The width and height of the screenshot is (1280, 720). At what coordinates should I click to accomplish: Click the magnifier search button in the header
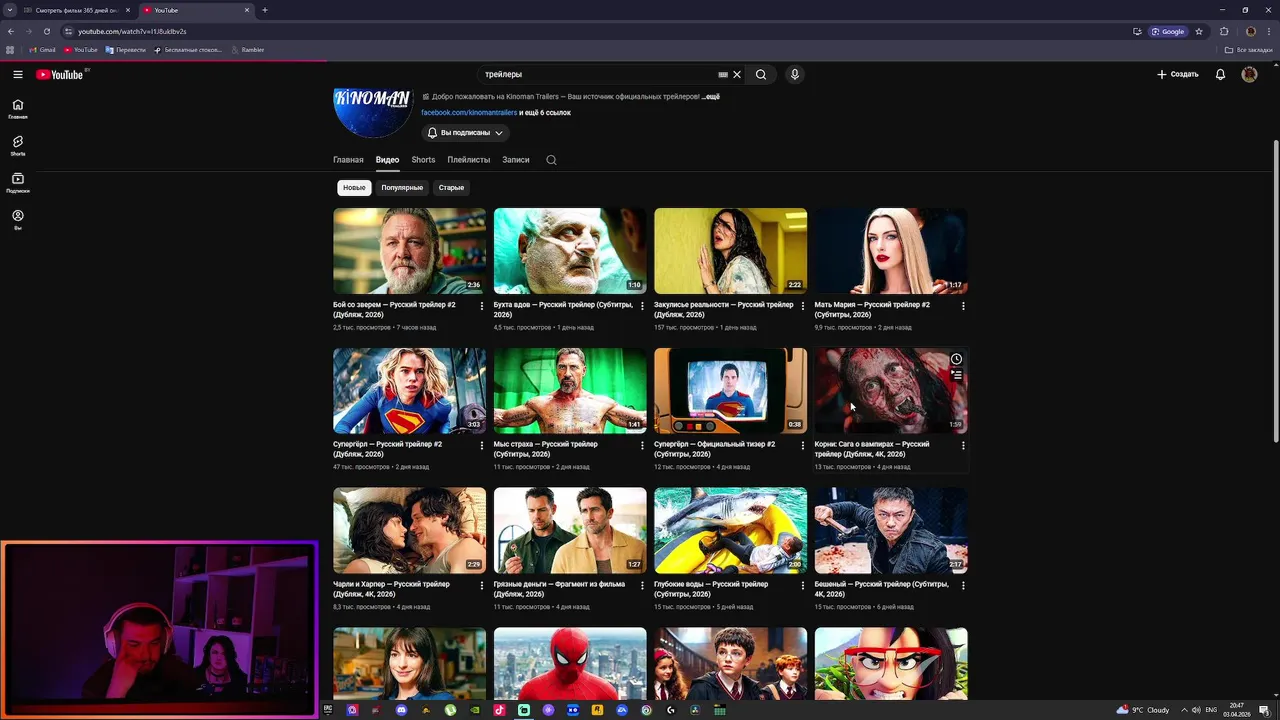761,74
